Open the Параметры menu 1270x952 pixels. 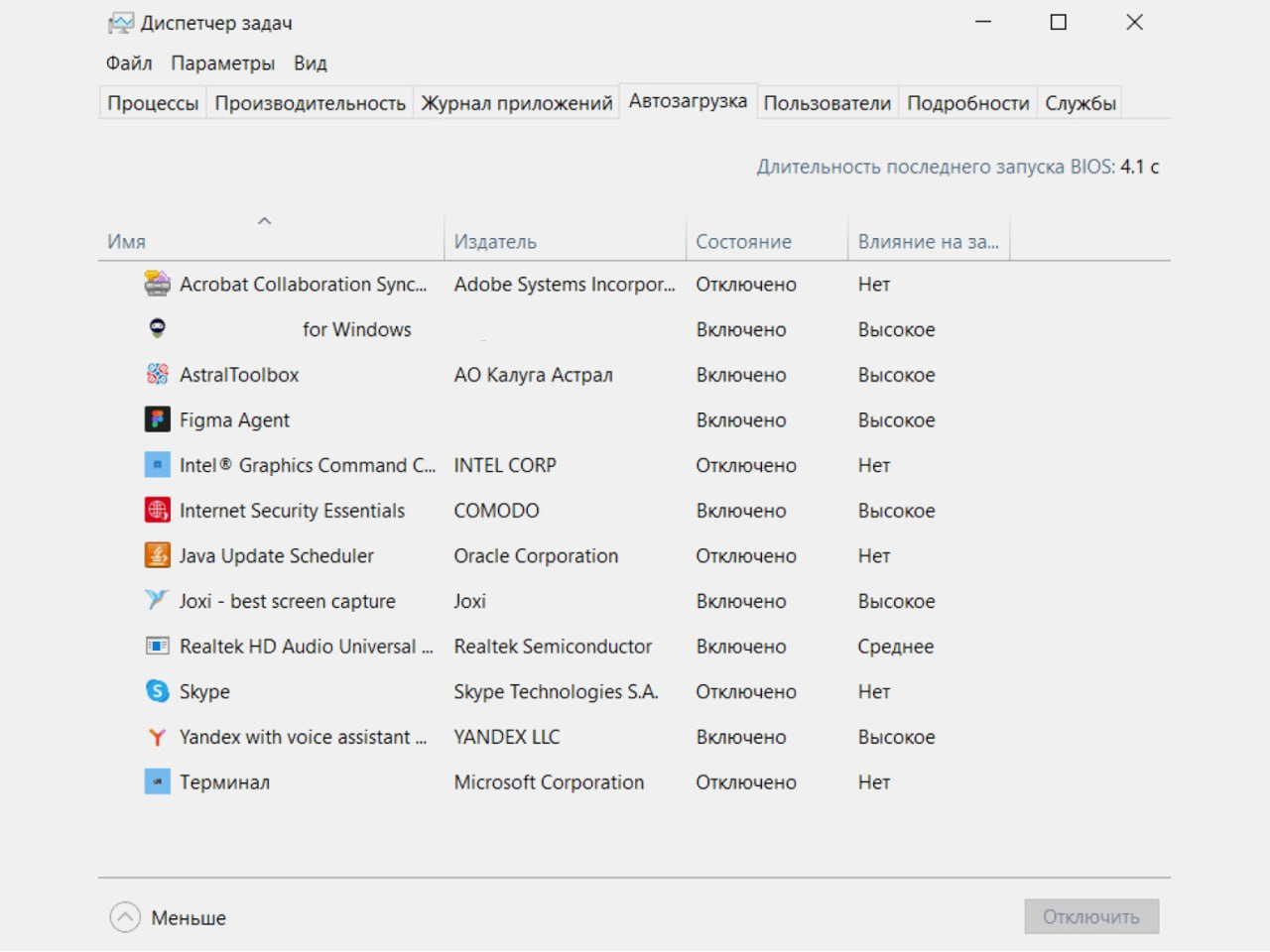click(x=223, y=63)
